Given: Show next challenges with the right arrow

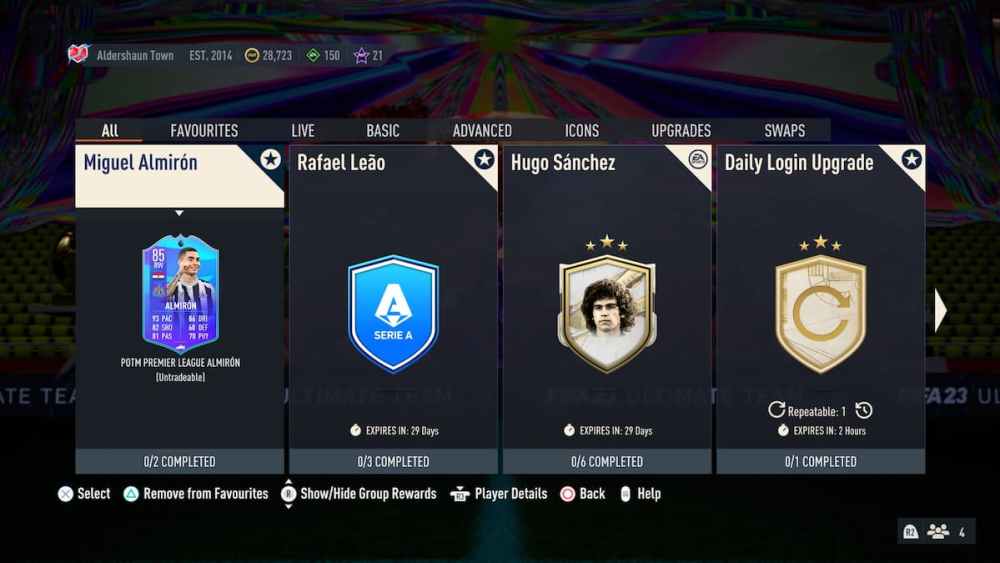Looking at the screenshot, I should tap(940, 311).
